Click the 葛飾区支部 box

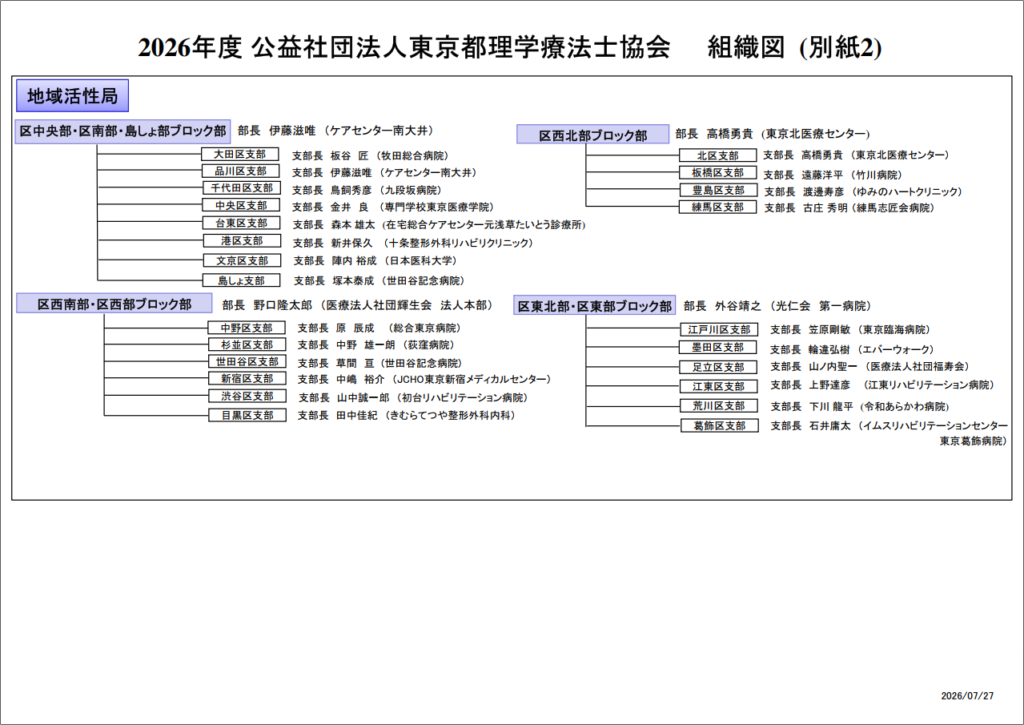pyautogui.click(x=719, y=425)
